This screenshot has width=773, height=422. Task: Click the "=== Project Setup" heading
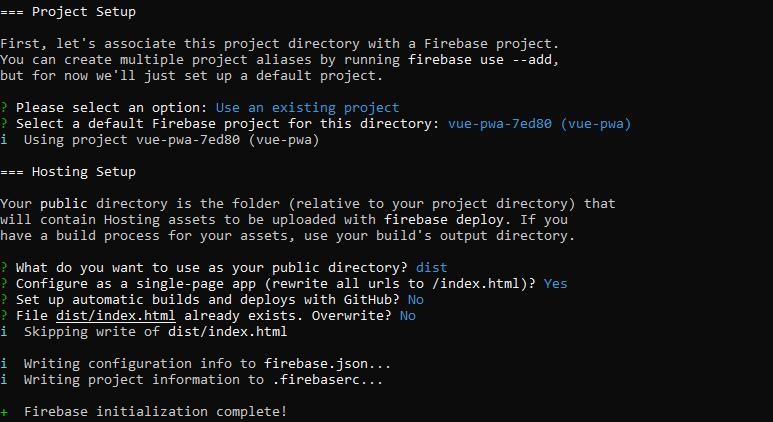click(x=68, y=12)
